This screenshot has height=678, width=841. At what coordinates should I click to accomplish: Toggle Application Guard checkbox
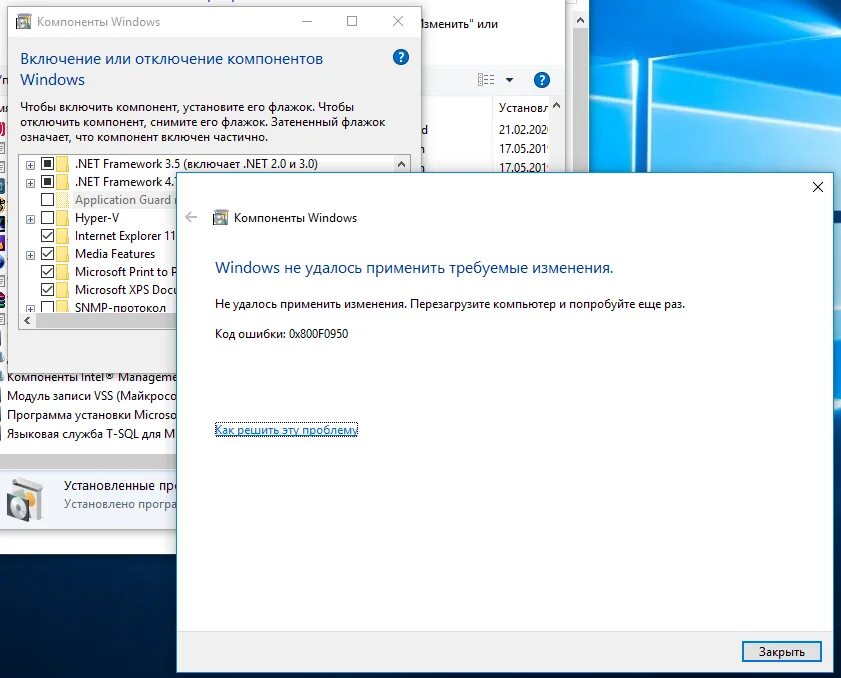48,200
